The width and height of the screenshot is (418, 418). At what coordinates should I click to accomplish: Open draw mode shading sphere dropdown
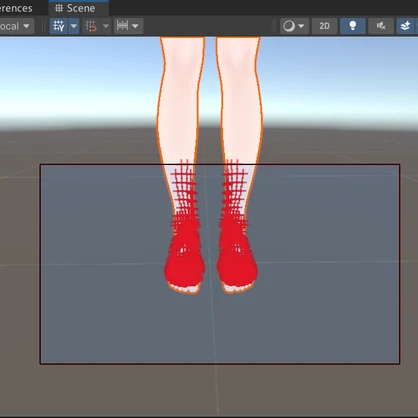293,26
